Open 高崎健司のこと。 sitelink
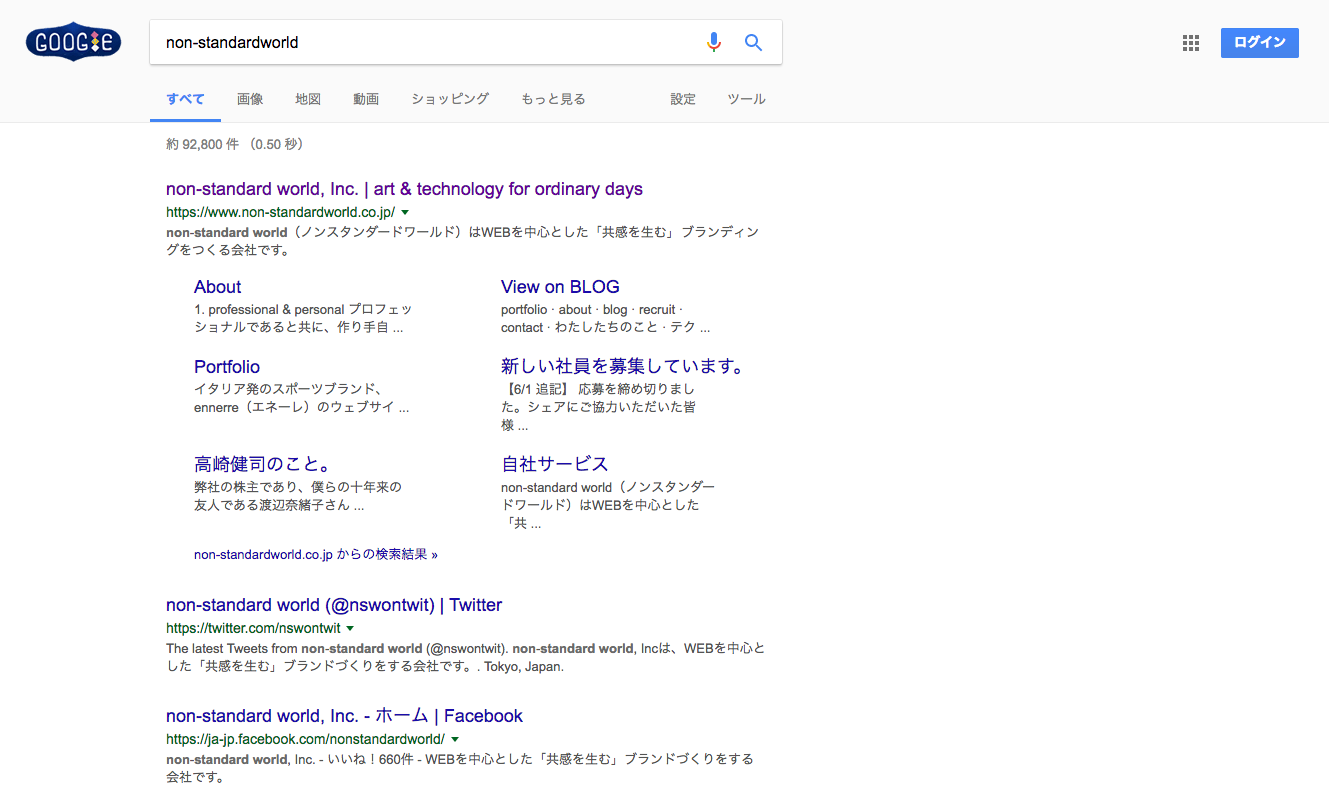The width and height of the screenshot is (1329, 807). [263, 464]
